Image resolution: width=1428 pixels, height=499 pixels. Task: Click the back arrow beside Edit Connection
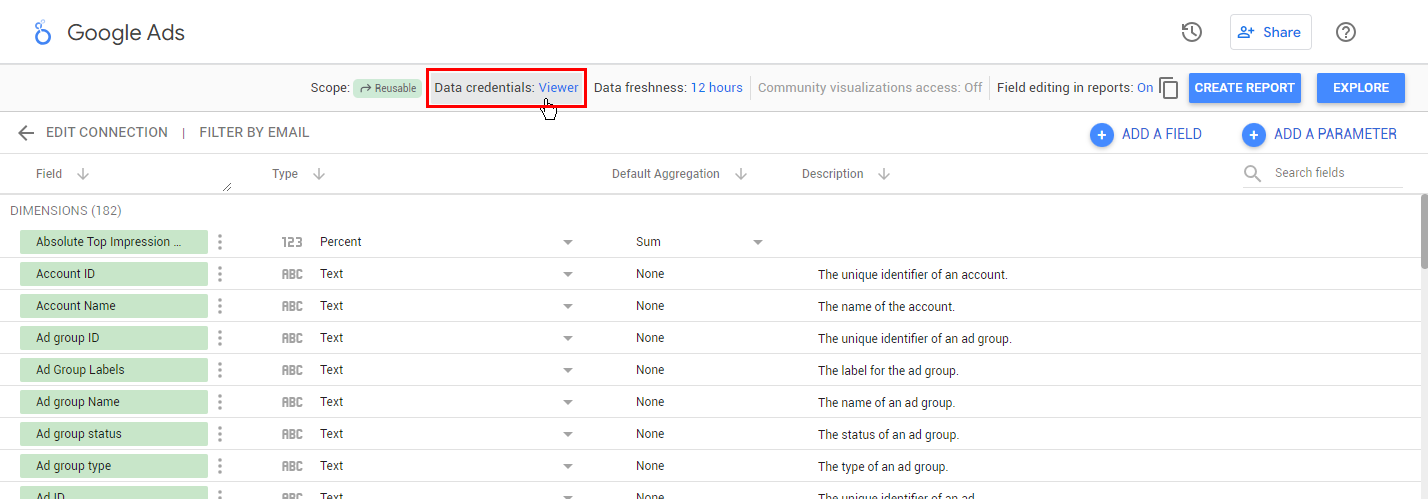tap(26, 133)
